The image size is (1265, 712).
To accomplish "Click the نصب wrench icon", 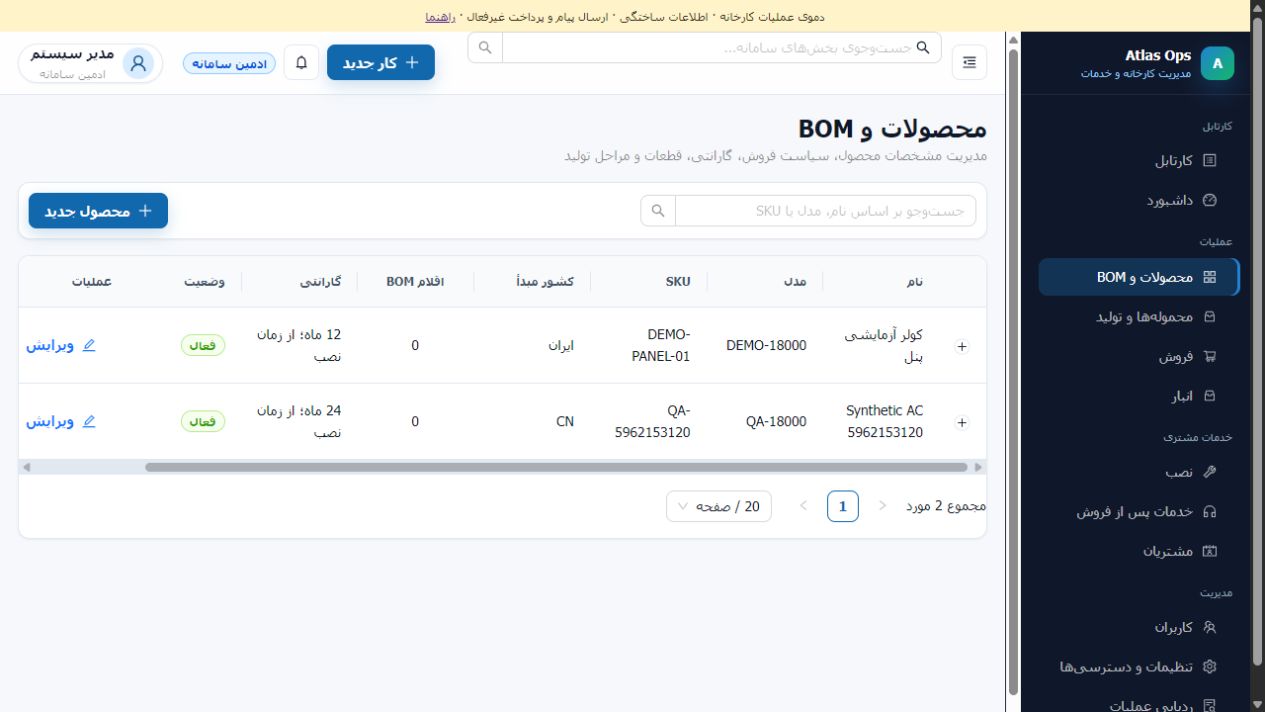I will [x=1210, y=472].
